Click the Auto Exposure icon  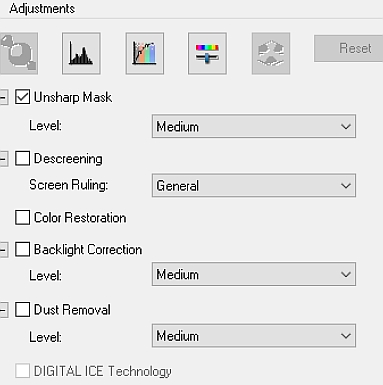pos(19,53)
